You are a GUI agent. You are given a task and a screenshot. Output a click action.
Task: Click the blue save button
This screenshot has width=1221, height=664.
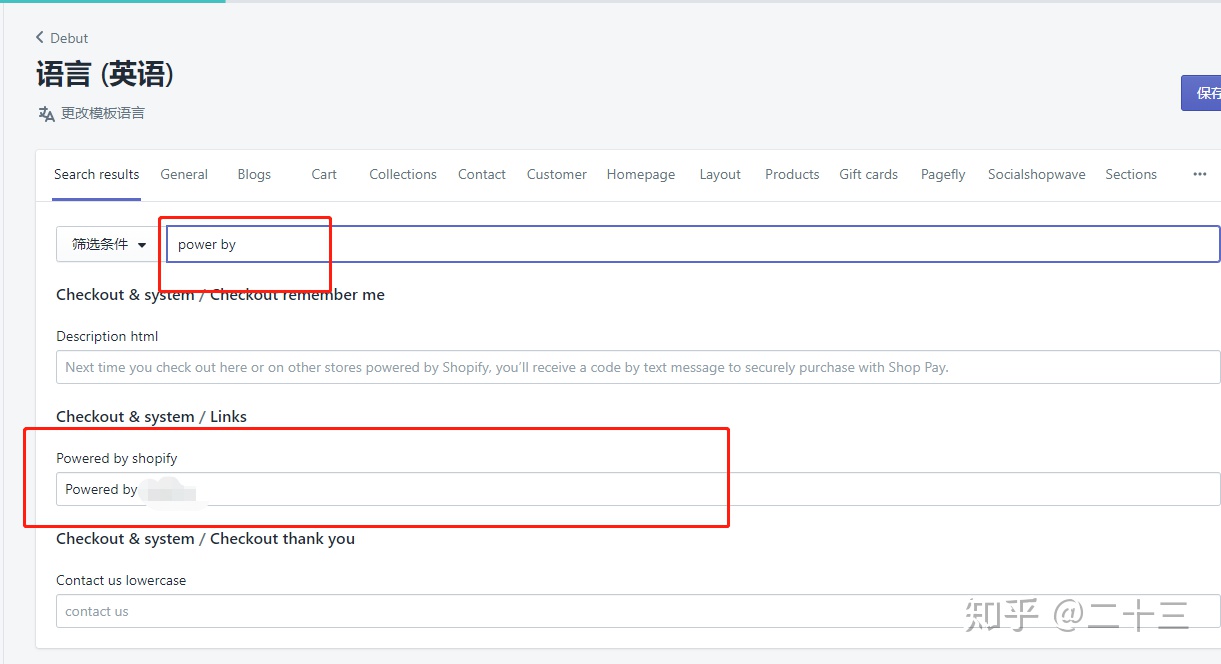click(x=1202, y=93)
